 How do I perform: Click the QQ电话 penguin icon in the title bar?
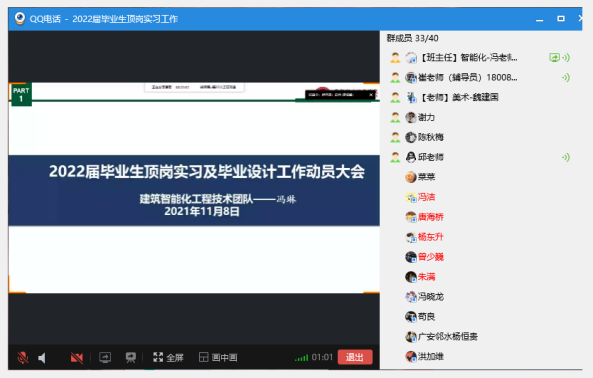(x=20, y=18)
